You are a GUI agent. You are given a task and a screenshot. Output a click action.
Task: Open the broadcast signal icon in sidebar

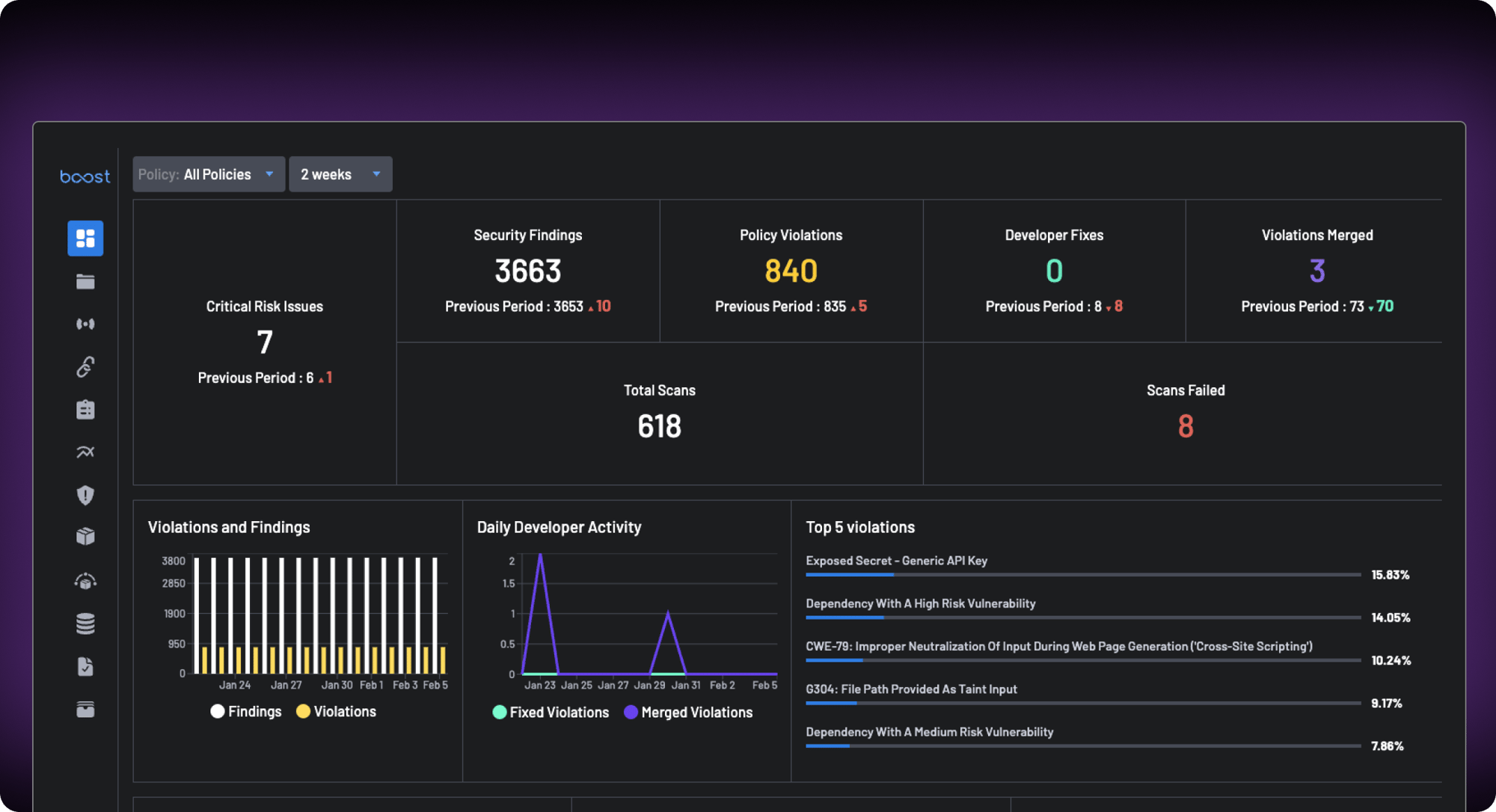[85, 324]
